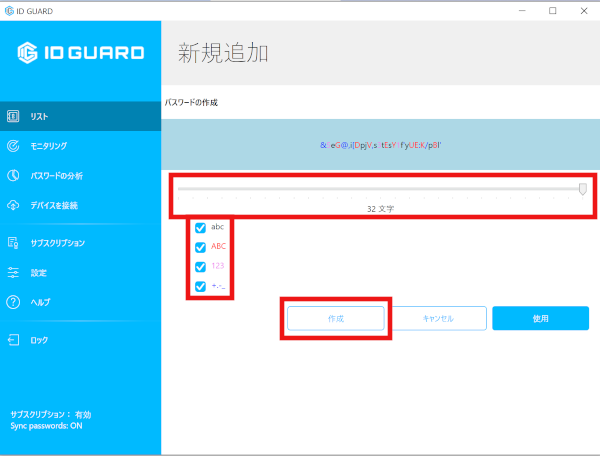Click the Sync passwords: ON status
600x456 pixels.
46,426
